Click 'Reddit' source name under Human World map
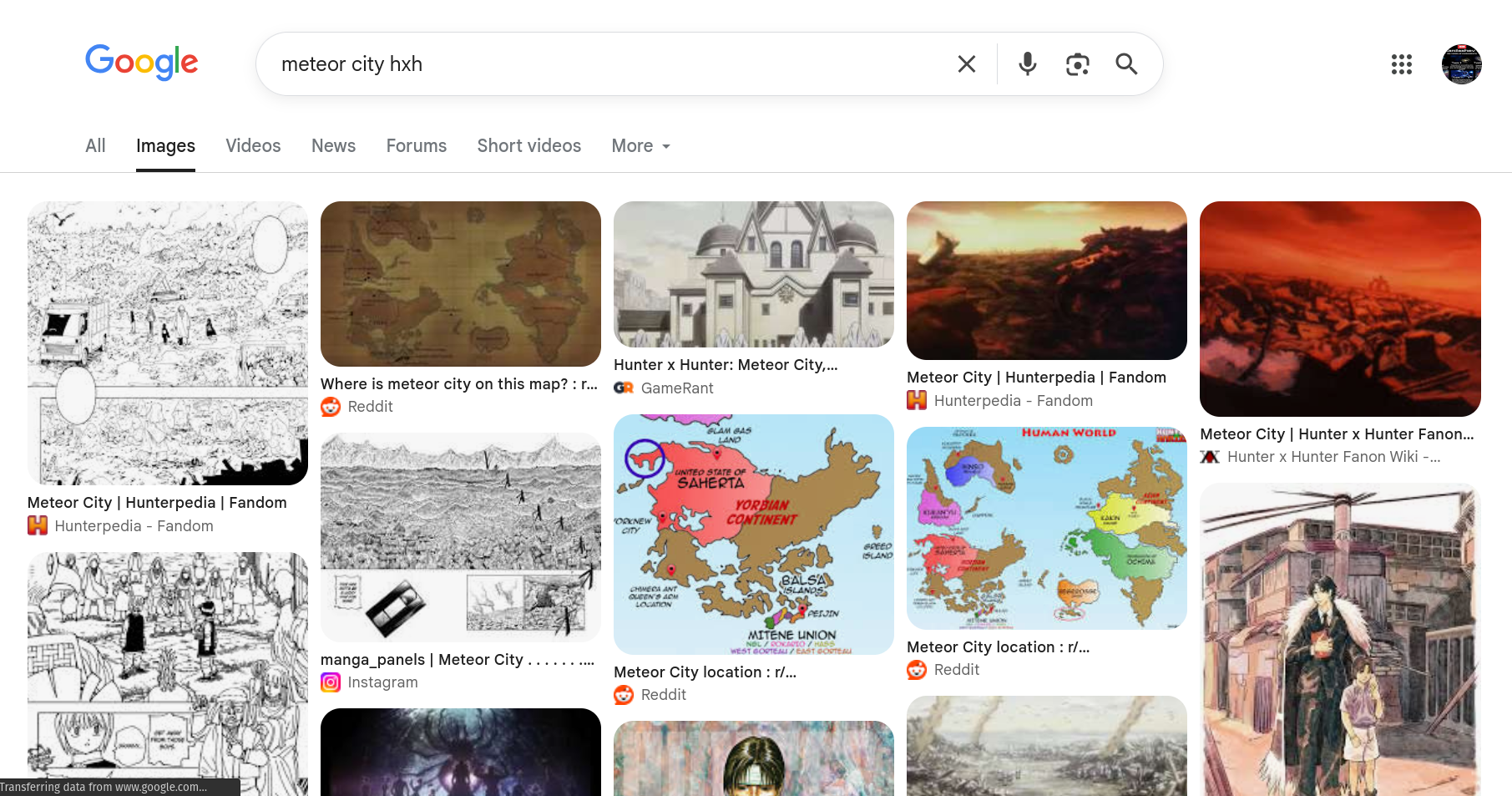1512x796 pixels. pos(957,670)
